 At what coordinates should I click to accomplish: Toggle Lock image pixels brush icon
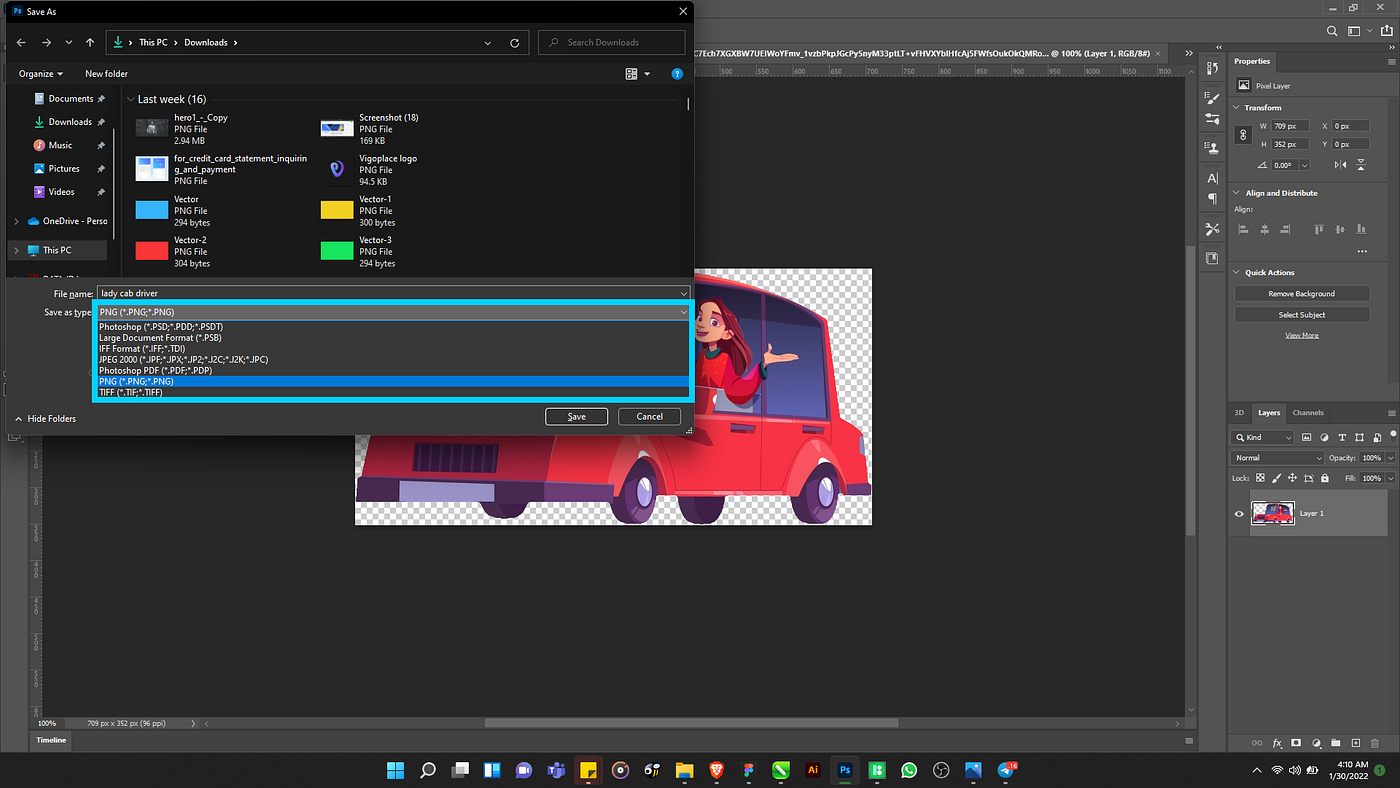pyautogui.click(x=1276, y=478)
